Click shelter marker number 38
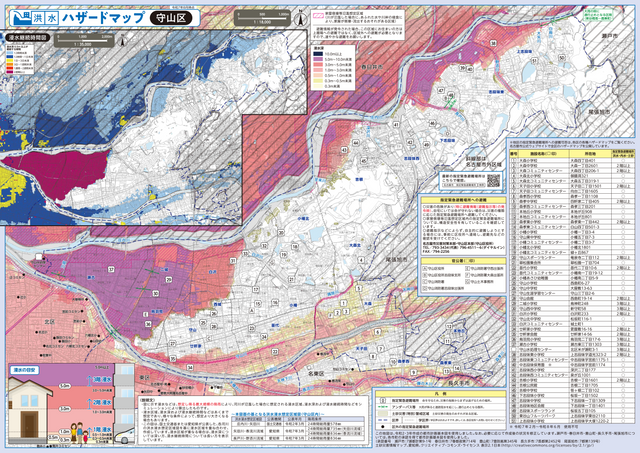Screen dimensions: 640x453 pyautogui.click(x=493, y=43)
